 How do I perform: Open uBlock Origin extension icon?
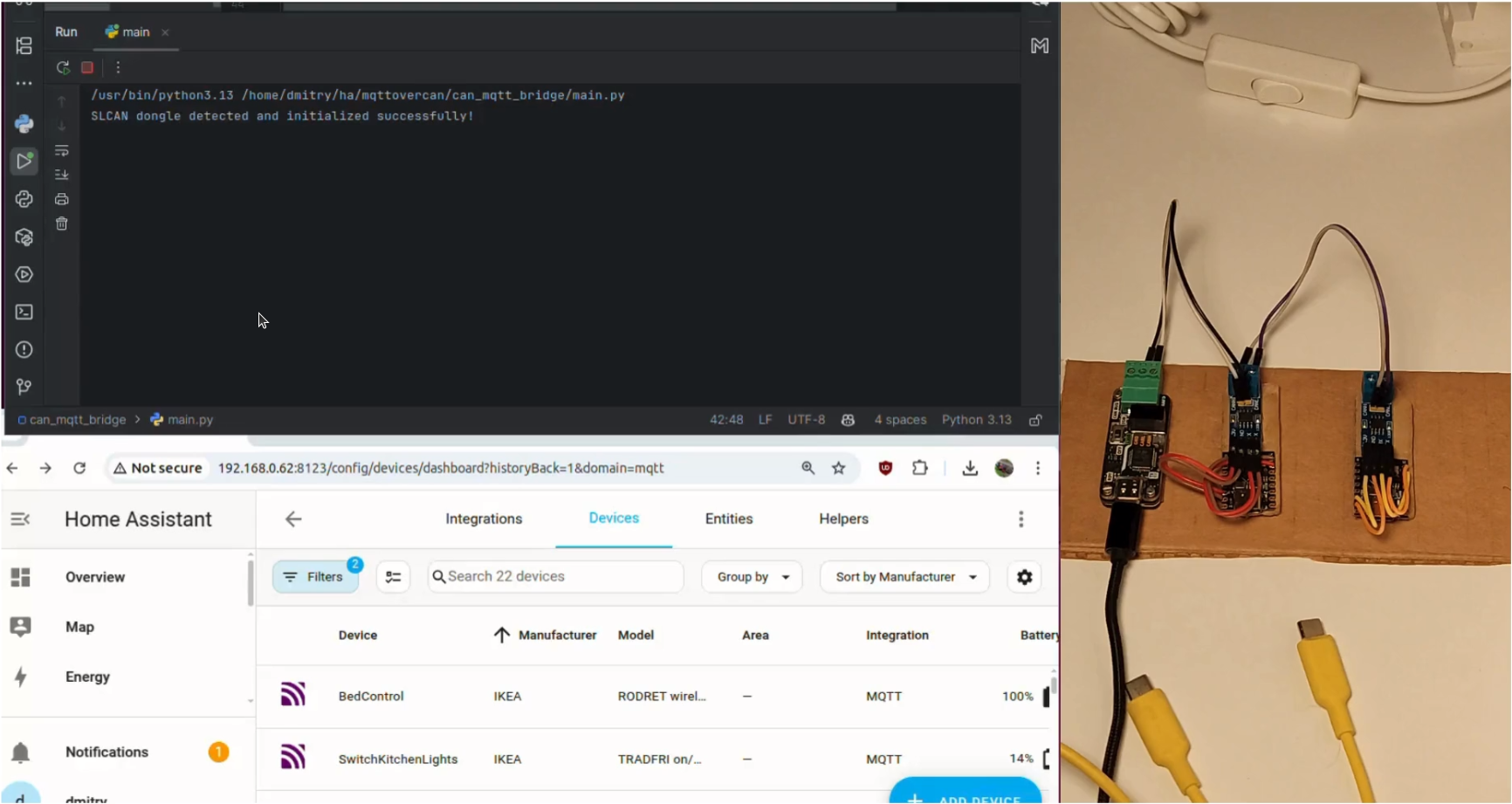point(885,468)
